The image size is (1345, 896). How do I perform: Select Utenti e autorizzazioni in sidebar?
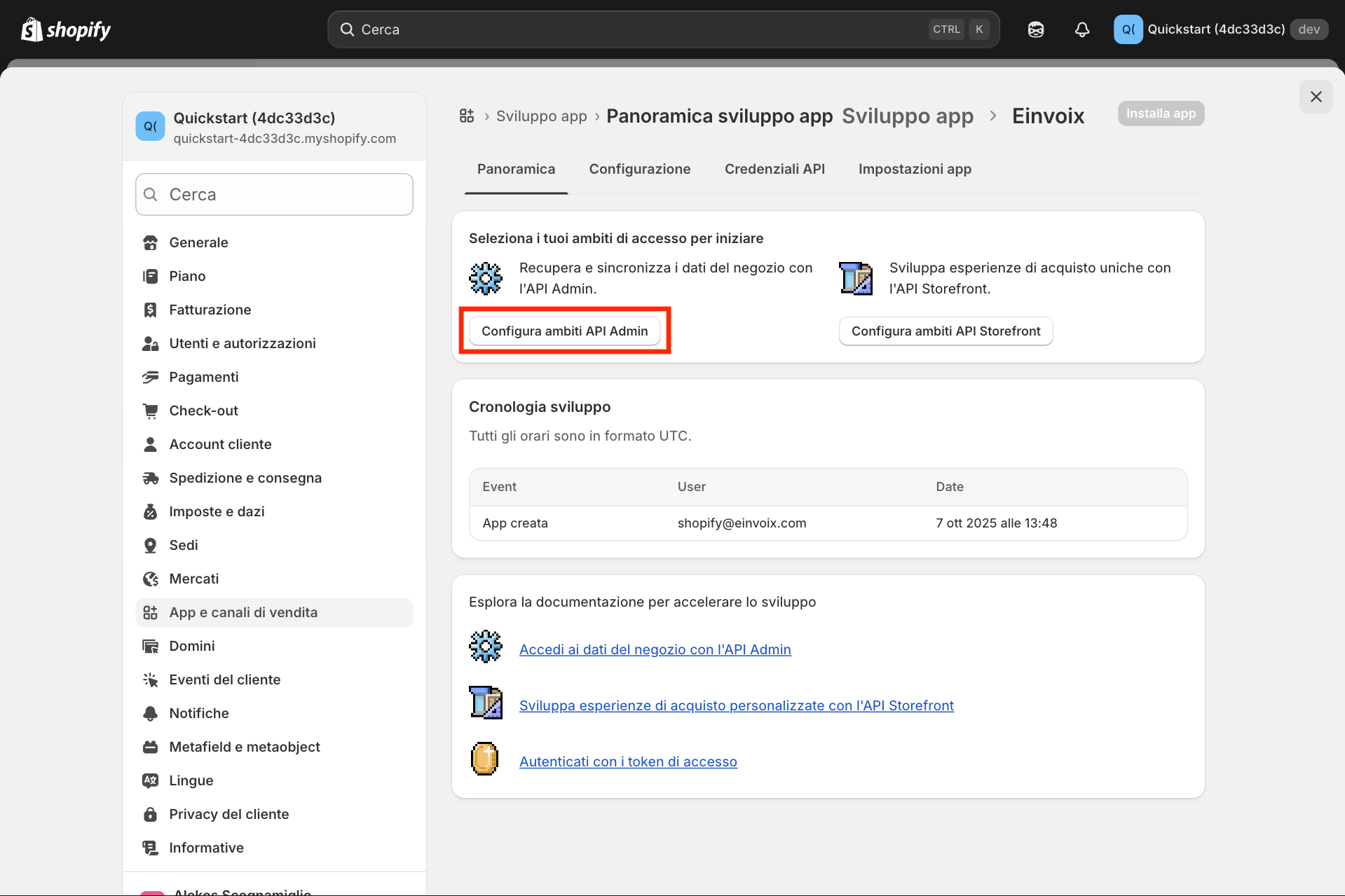click(x=242, y=343)
